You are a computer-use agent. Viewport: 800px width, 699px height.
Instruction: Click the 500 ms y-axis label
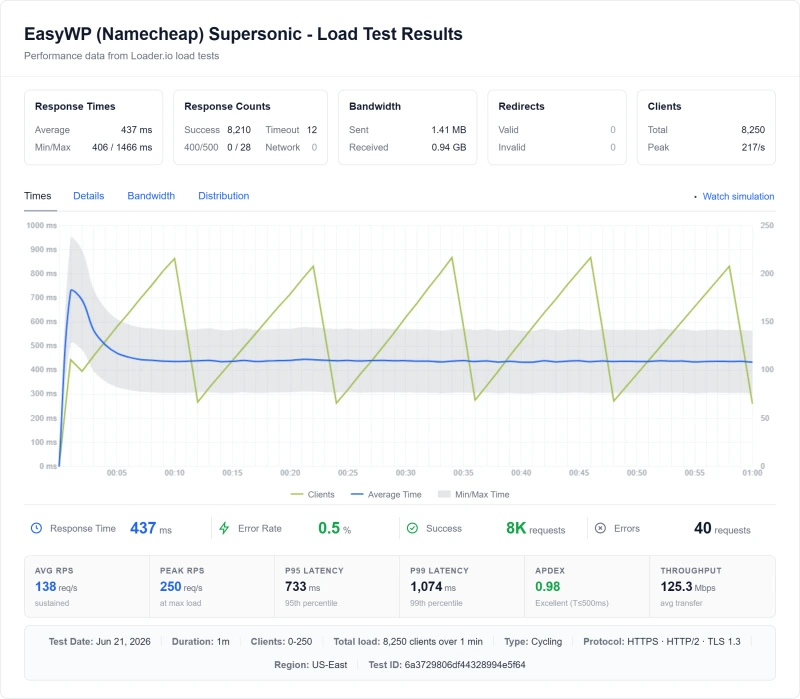click(x=43, y=345)
